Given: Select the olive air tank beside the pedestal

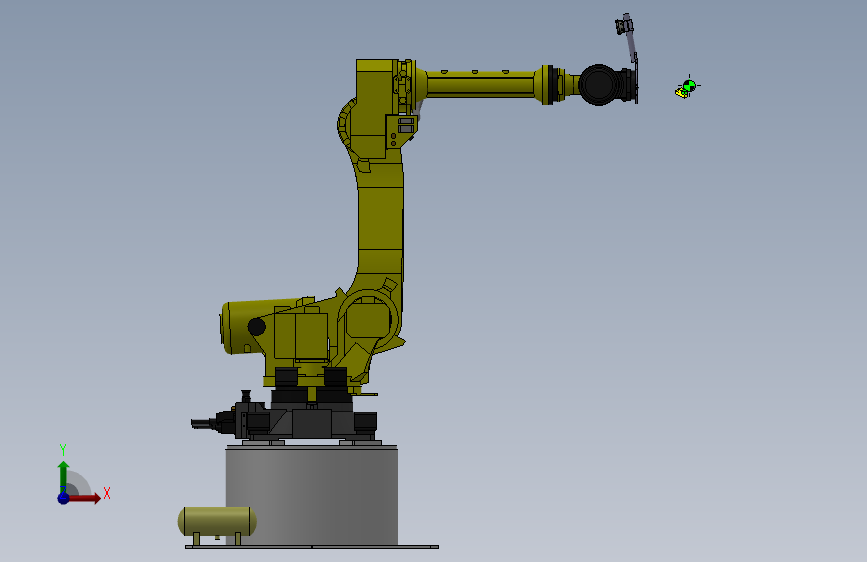Looking at the screenshot, I should point(217,521).
